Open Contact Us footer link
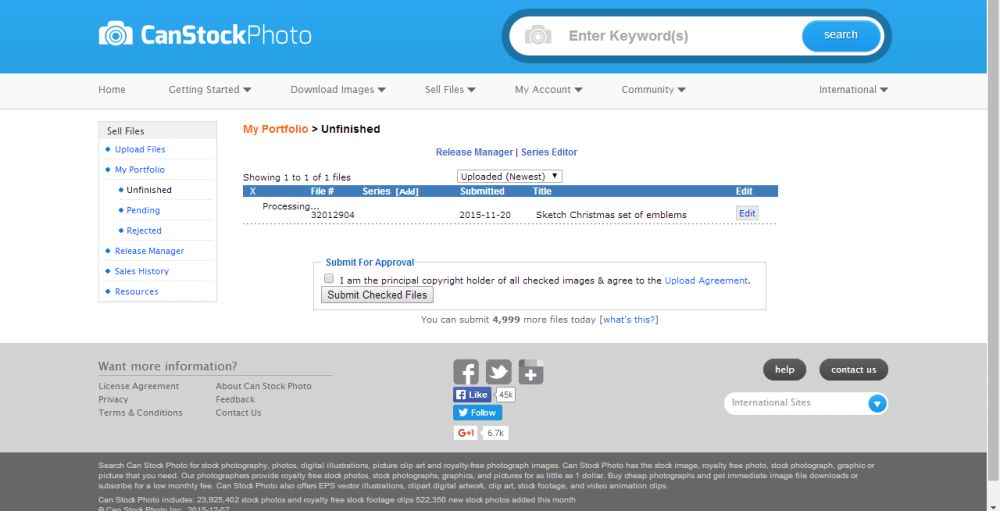 click(238, 413)
